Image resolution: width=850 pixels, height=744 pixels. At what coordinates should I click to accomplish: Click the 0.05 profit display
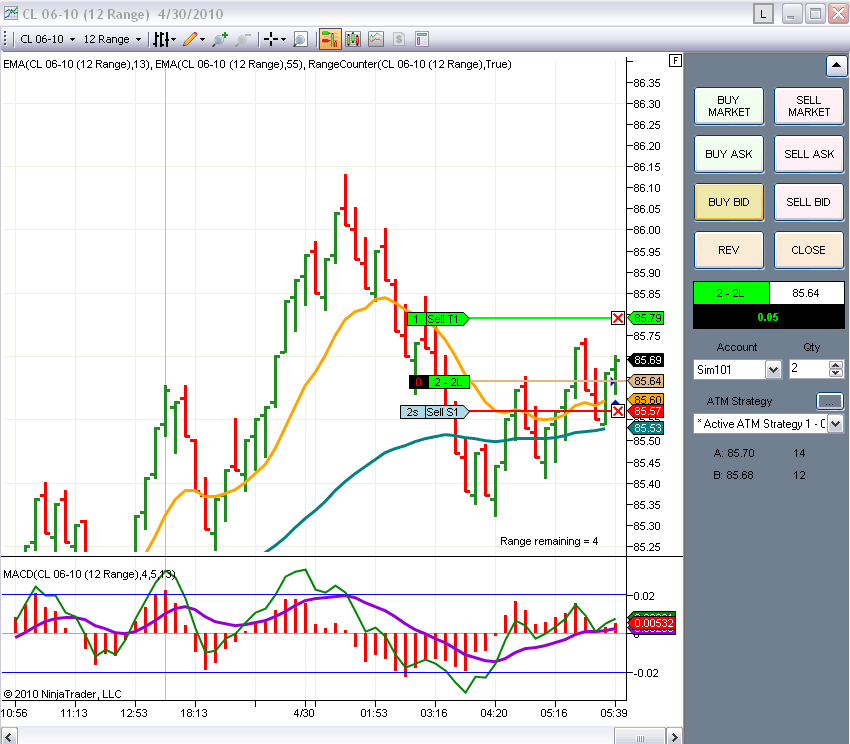[x=768, y=317]
